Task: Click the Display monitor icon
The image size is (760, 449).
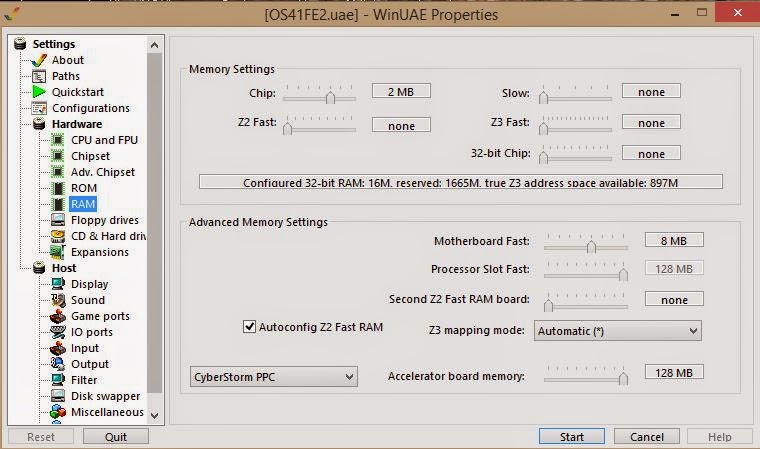Action: pyautogui.click(x=58, y=284)
